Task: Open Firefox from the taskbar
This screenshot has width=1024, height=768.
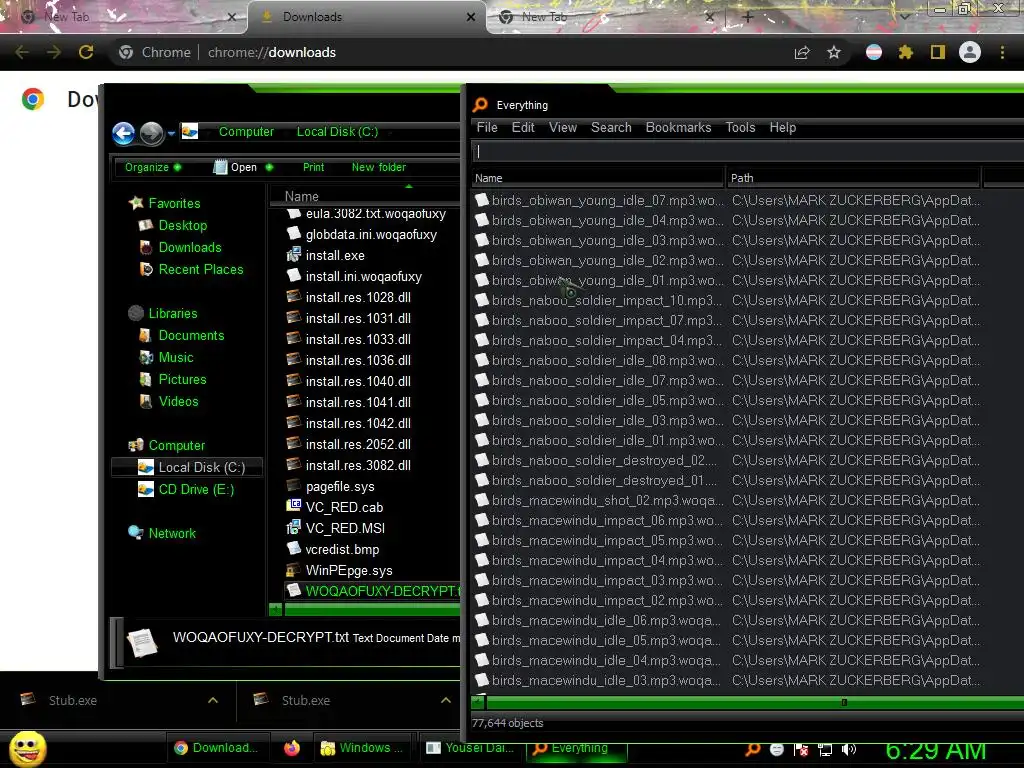Action: 292,748
